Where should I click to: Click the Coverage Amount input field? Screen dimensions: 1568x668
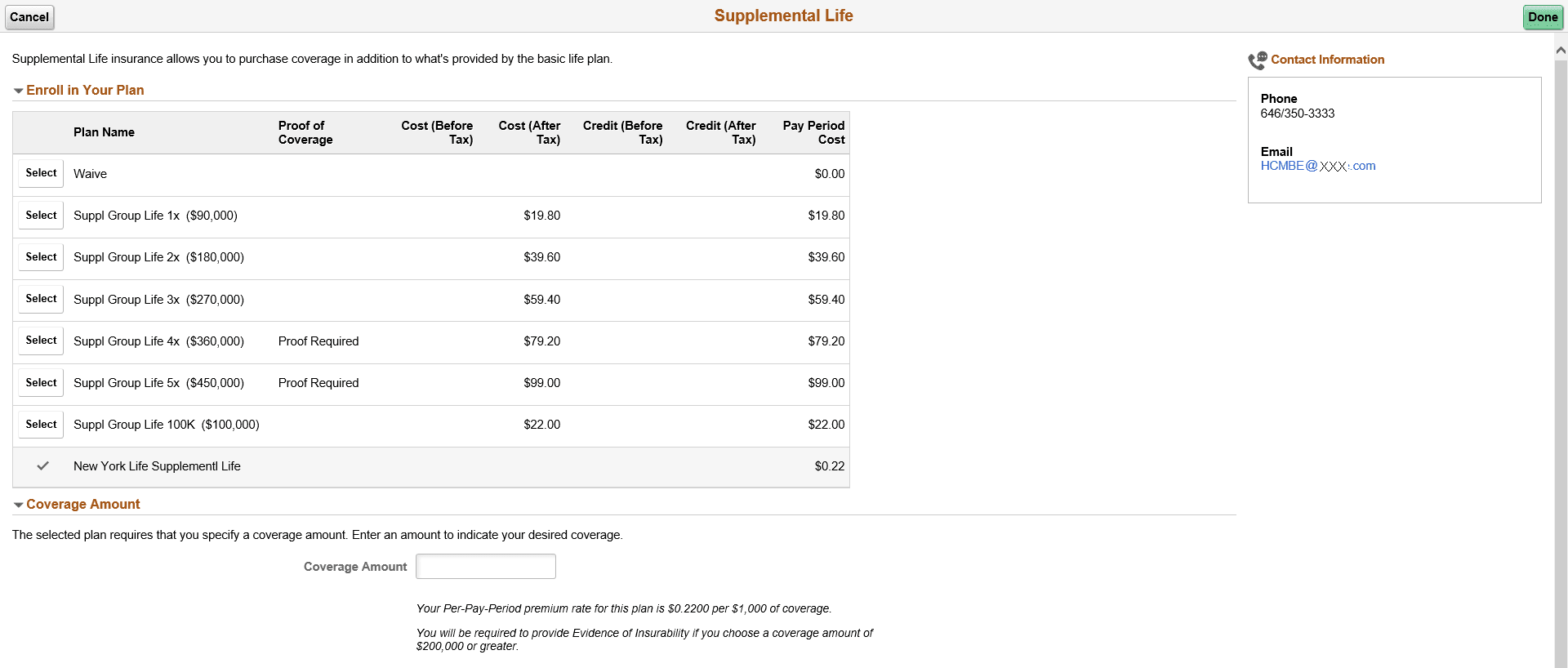(485, 567)
